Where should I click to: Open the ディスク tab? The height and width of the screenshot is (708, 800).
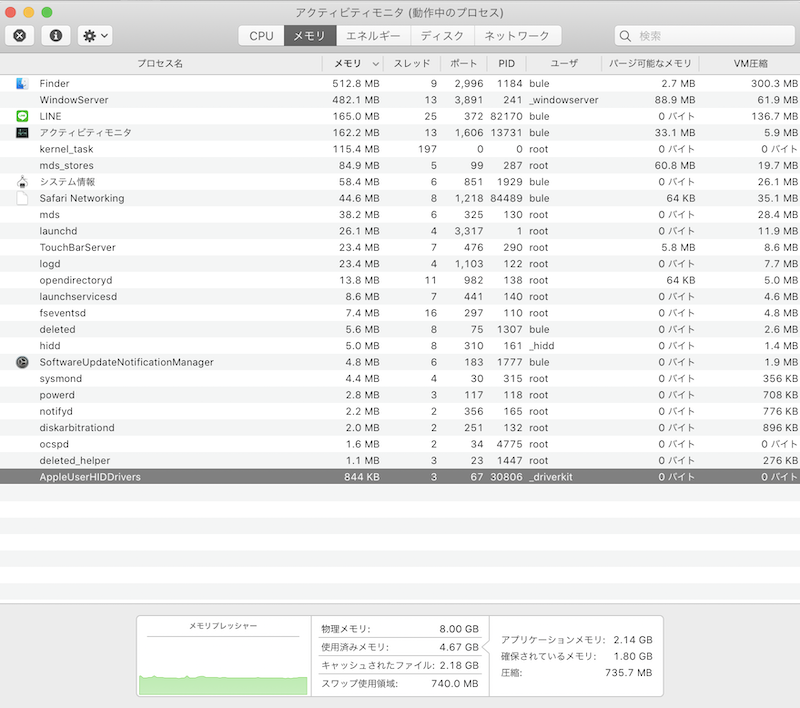442,36
